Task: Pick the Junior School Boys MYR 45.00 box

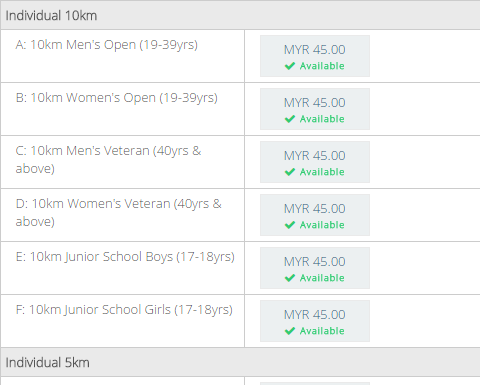Action: [x=315, y=268]
